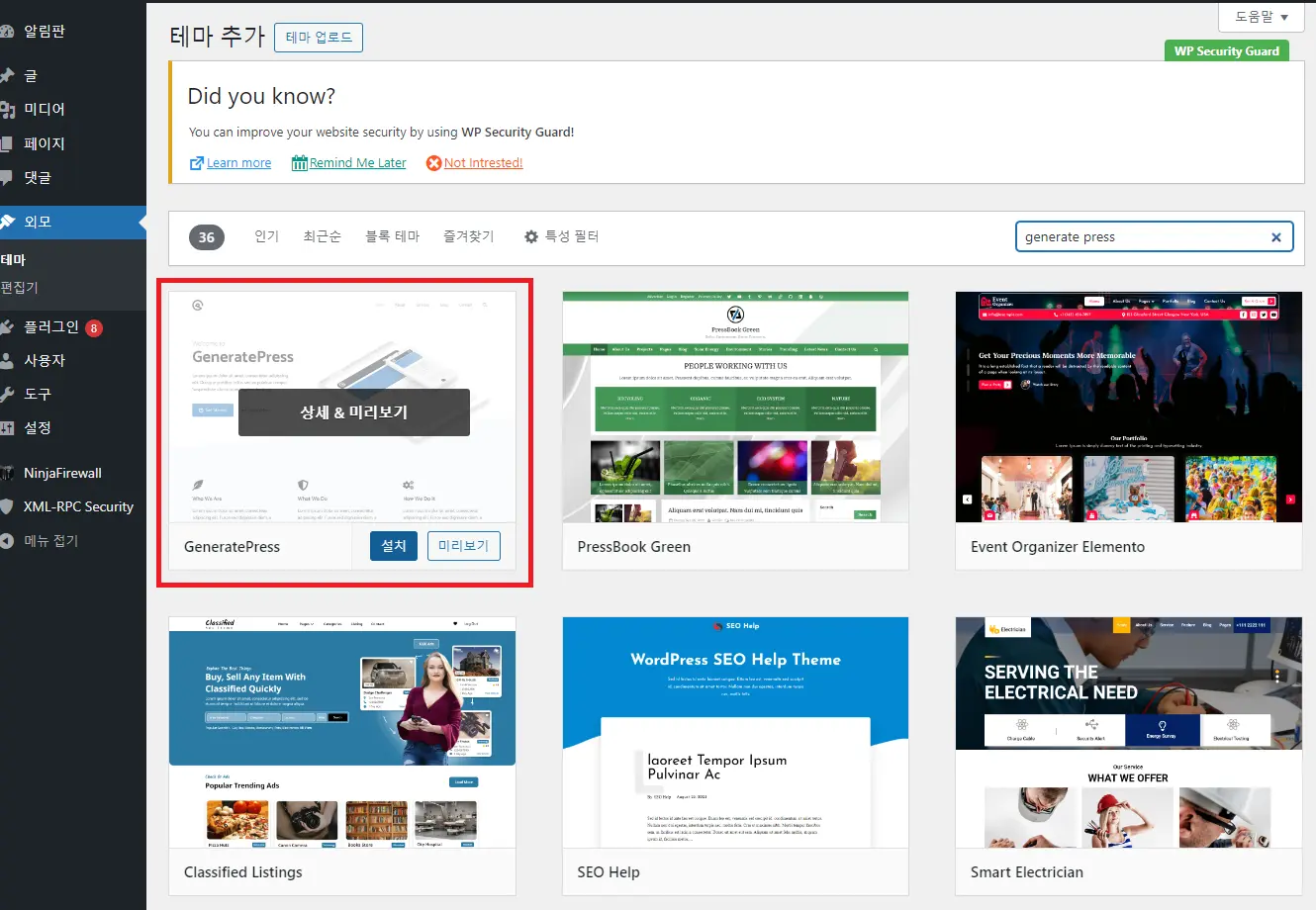Open the Popular themes tab
The width and height of the screenshot is (1316, 910).
click(x=267, y=236)
